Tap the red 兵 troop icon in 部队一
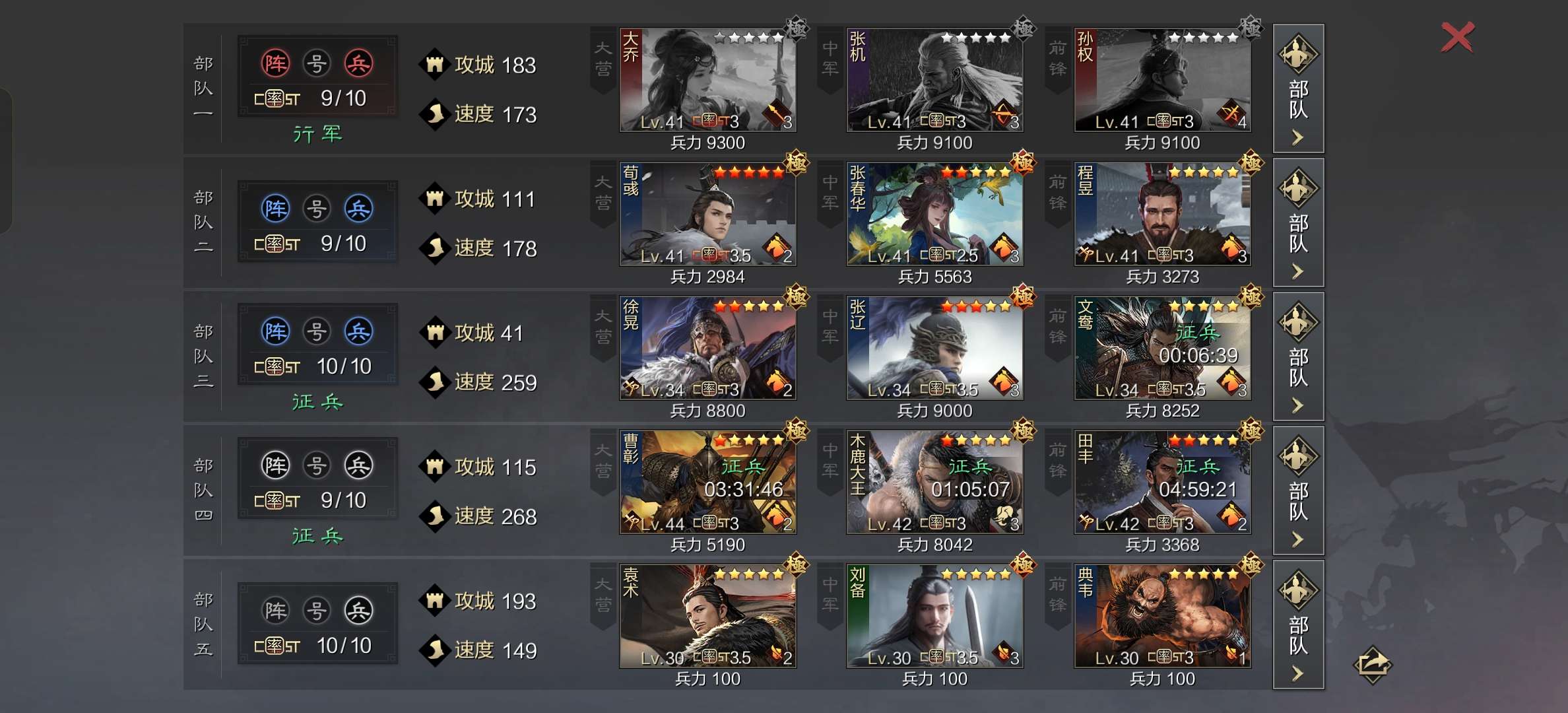Viewport: 1568px width, 713px height. coord(358,63)
